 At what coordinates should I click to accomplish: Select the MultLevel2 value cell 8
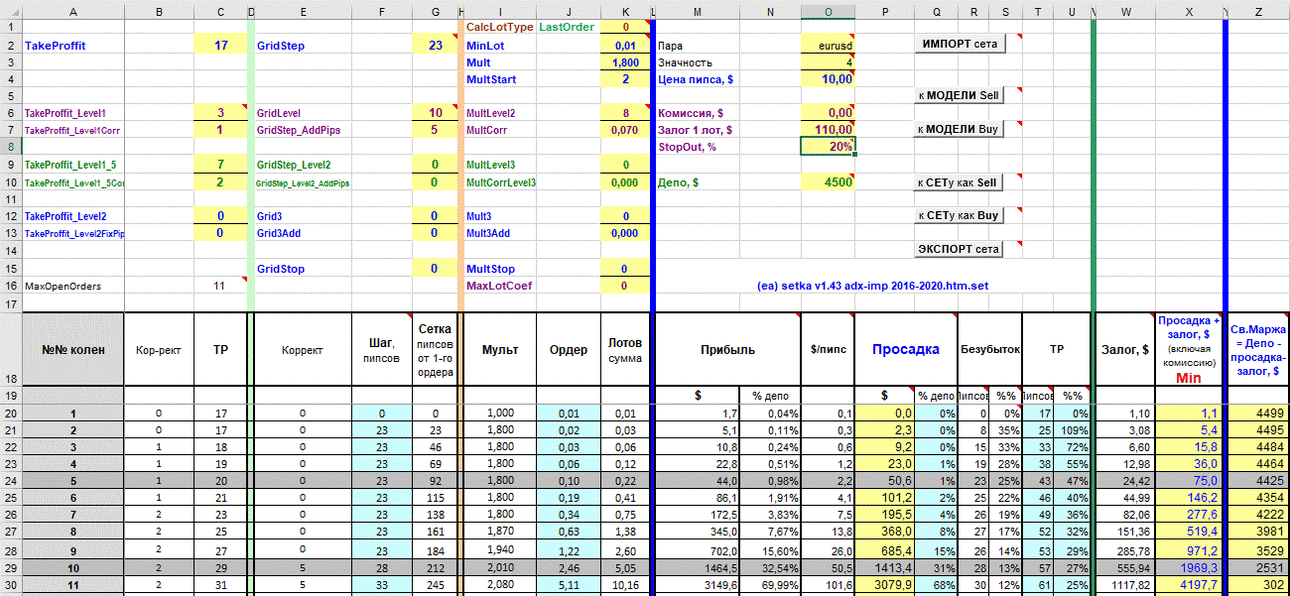pos(625,113)
